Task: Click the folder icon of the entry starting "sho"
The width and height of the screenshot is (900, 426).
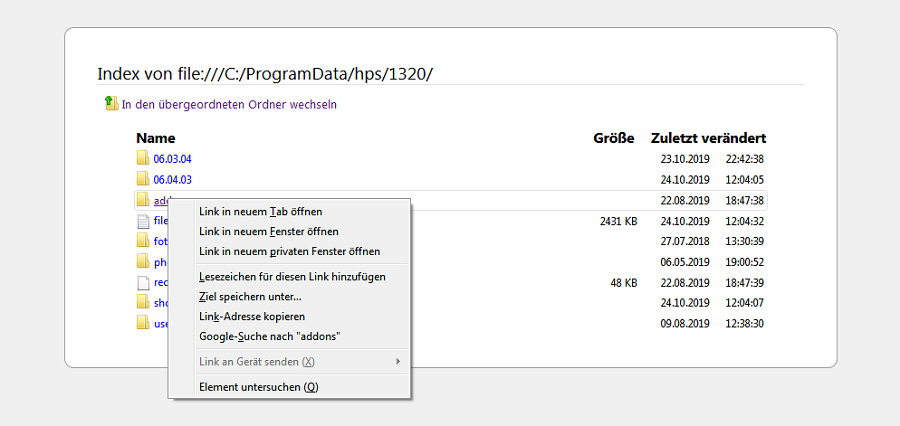Action: click(x=143, y=303)
